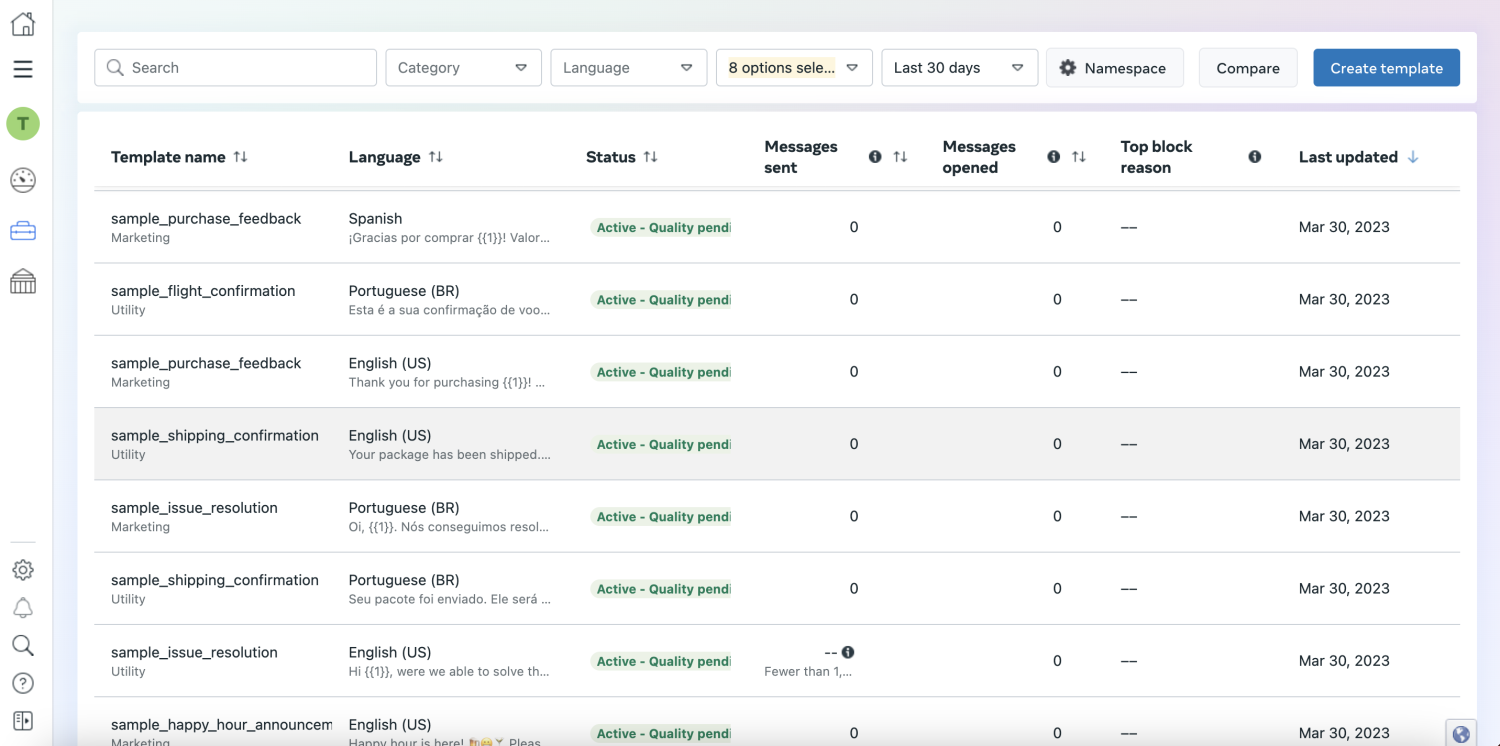The image size is (1500, 746).
Task: Click the 'Last updated' column header
Action: tap(1348, 157)
